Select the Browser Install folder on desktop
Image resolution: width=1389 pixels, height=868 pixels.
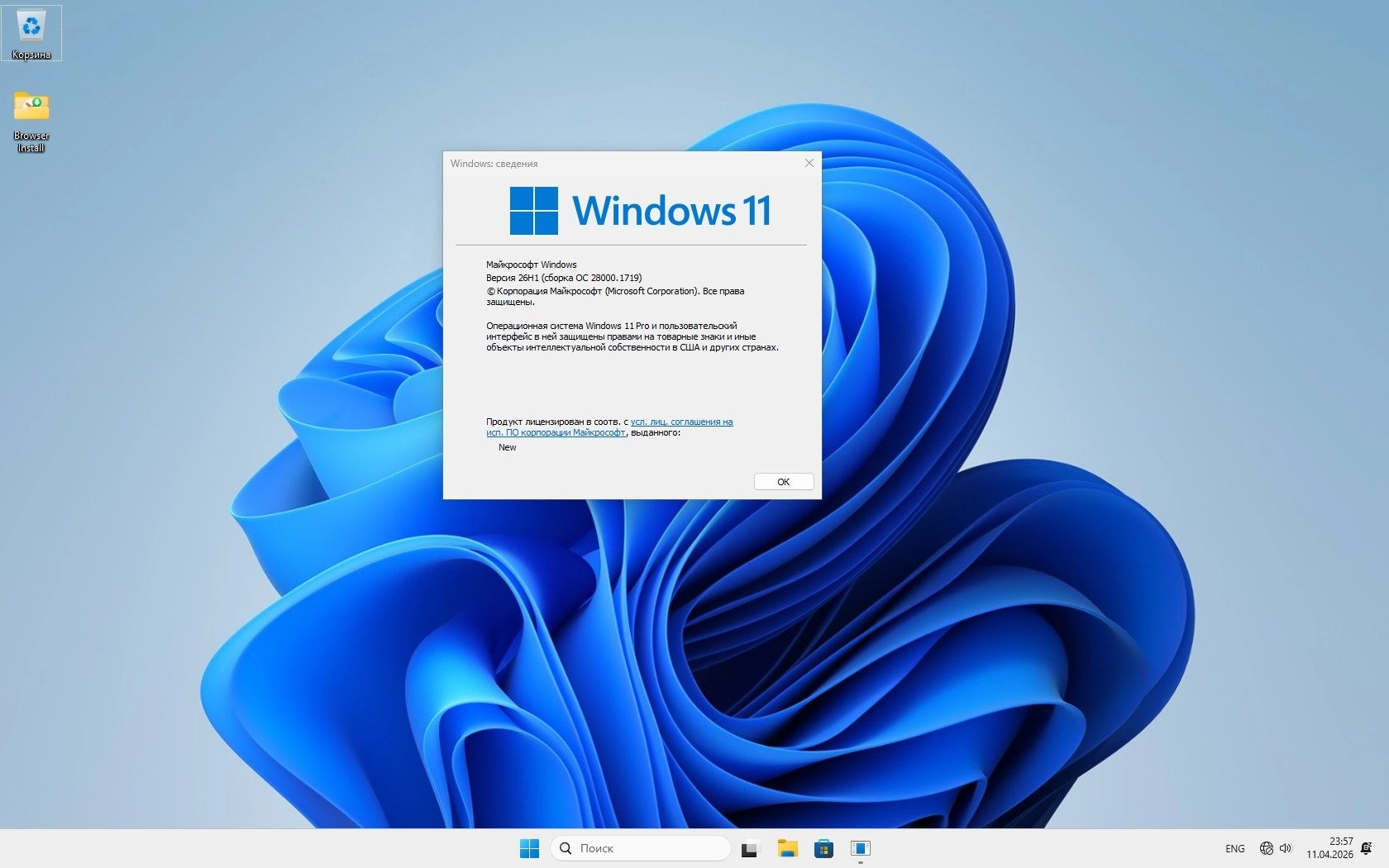pyautogui.click(x=31, y=121)
